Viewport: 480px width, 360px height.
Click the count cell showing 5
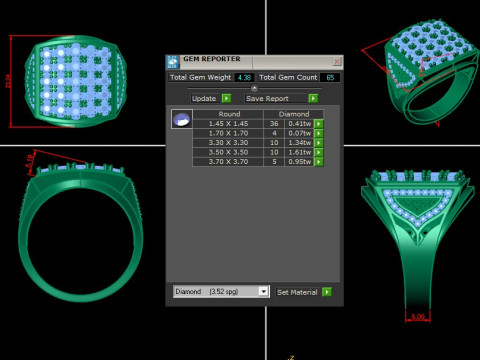click(x=274, y=162)
